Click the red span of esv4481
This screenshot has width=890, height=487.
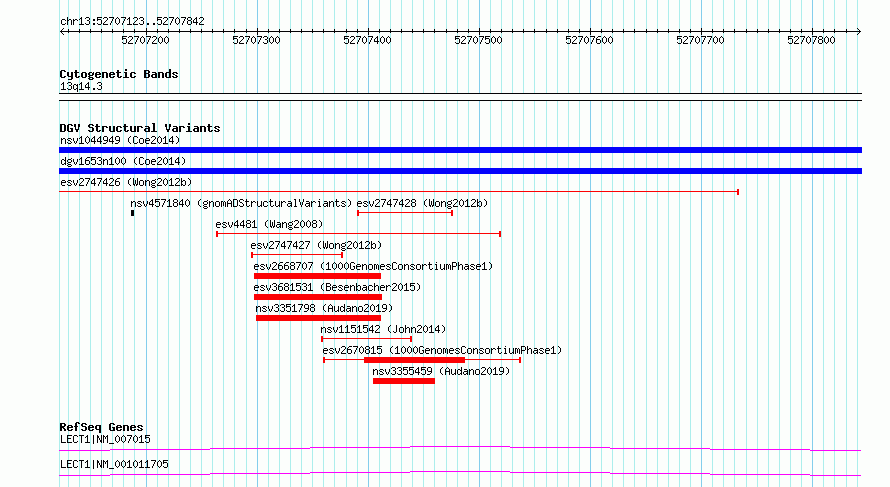click(358, 234)
